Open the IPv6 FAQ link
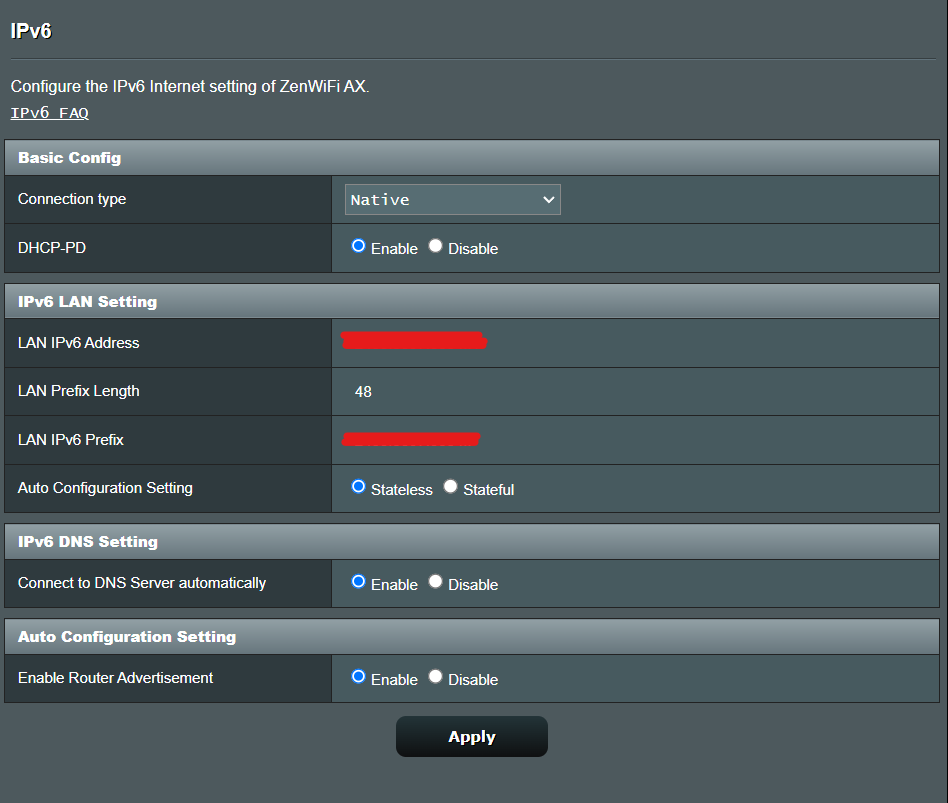Viewport: 948px width, 803px height. pos(49,112)
